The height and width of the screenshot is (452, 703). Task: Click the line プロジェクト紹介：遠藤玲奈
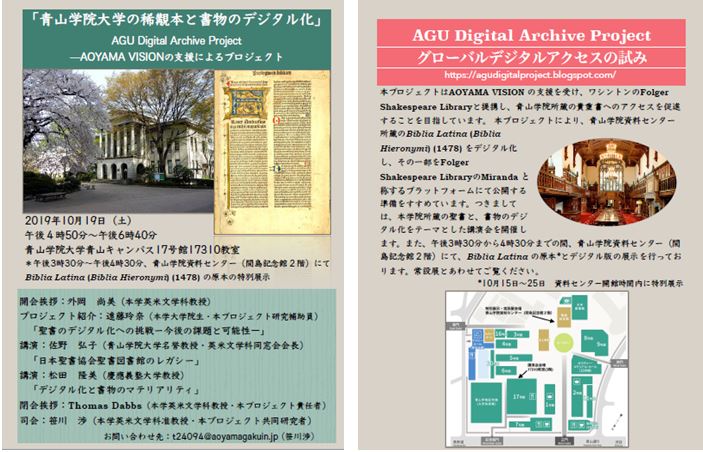pyautogui.click(x=169, y=316)
